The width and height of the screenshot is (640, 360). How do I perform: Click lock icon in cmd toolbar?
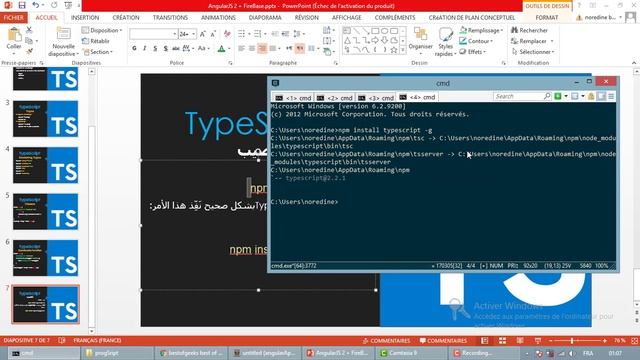[591, 96]
